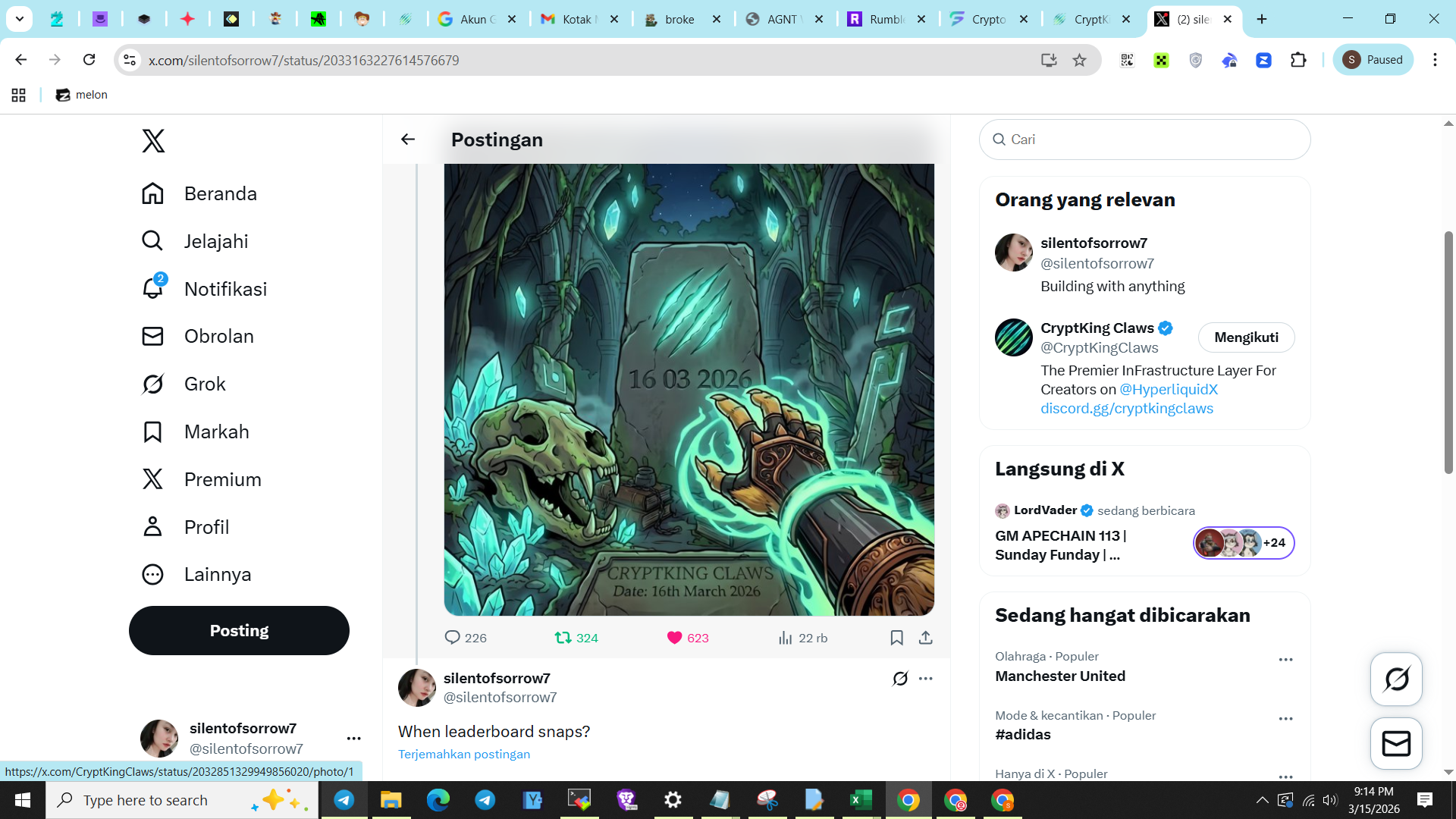Viewport: 1456px width, 819px height.
Task: Open Grok from sidebar
Action: [184, 384]
